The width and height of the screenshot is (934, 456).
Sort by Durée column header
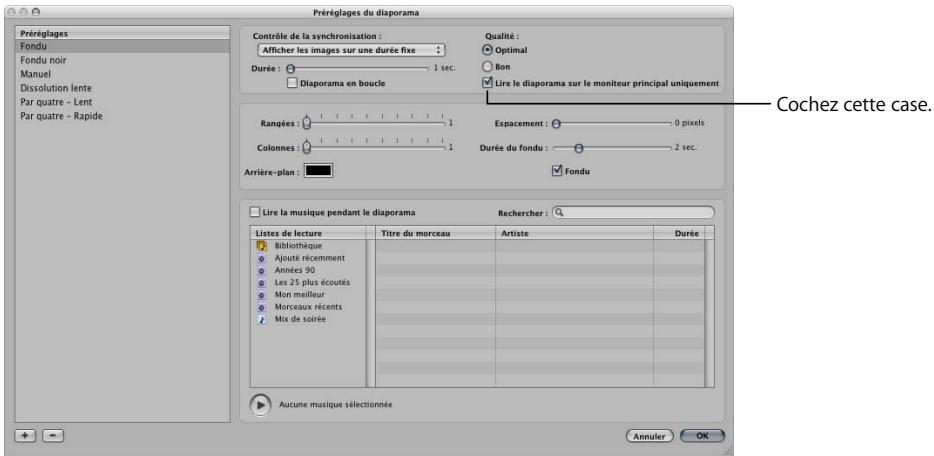point(679,234)
